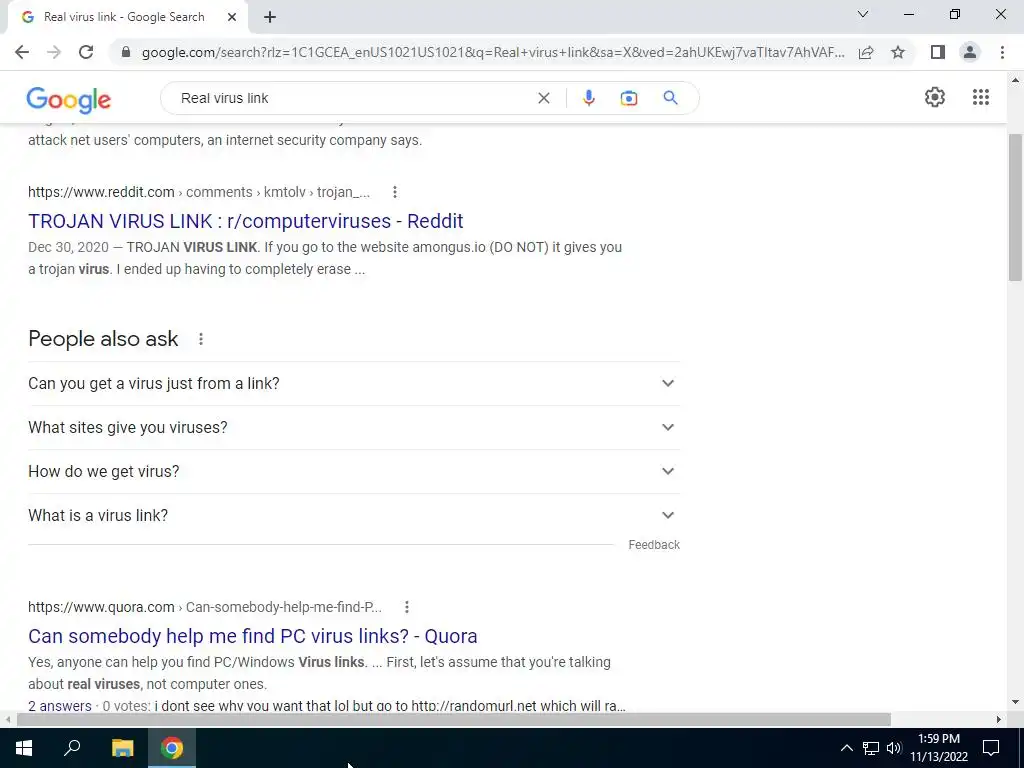The height and width of the screenshot is (768, 1024).
Task: Bookmark this tab with the star icon
Action: tap(898, 52)
